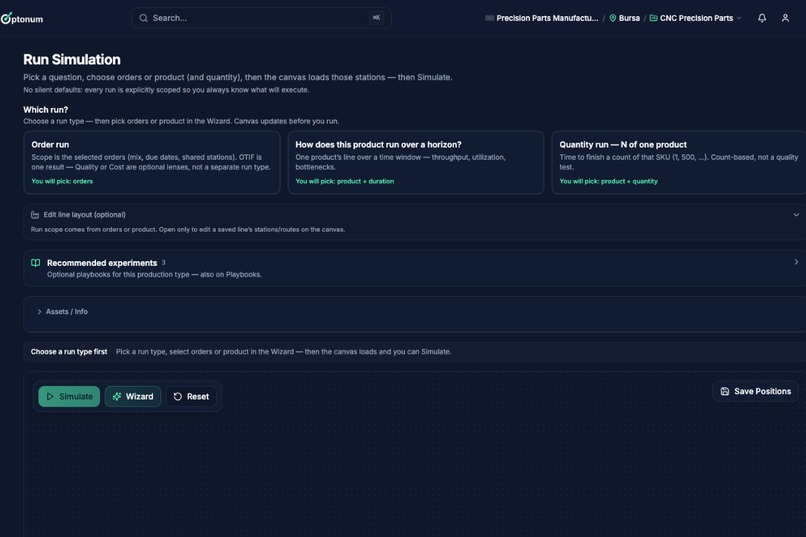Expand the Assets / Info section

(62, 311)
